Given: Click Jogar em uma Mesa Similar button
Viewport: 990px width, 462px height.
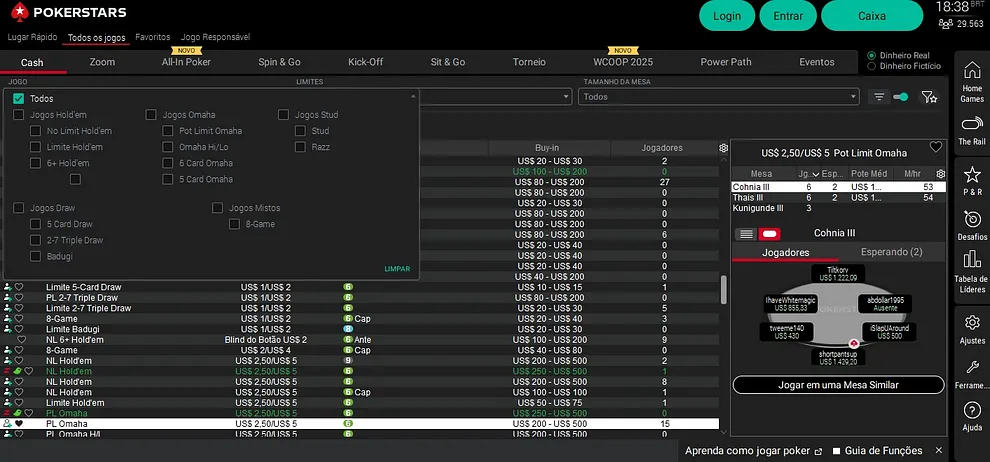Looking at the screenshot, I should [838, 385].
